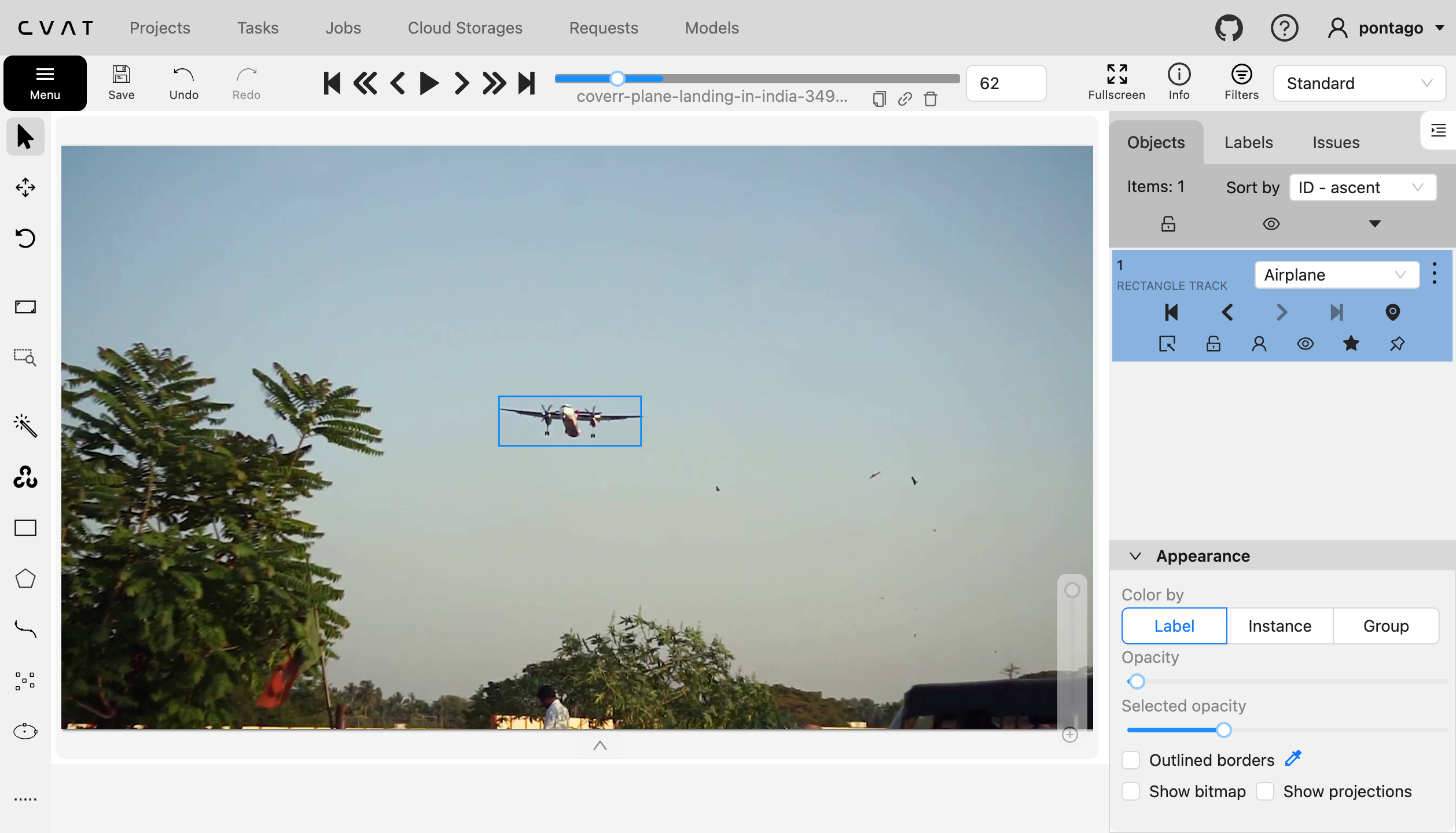Play the video frames
The height and width of the screenshot is (833, 1456).
coord(429,83)
